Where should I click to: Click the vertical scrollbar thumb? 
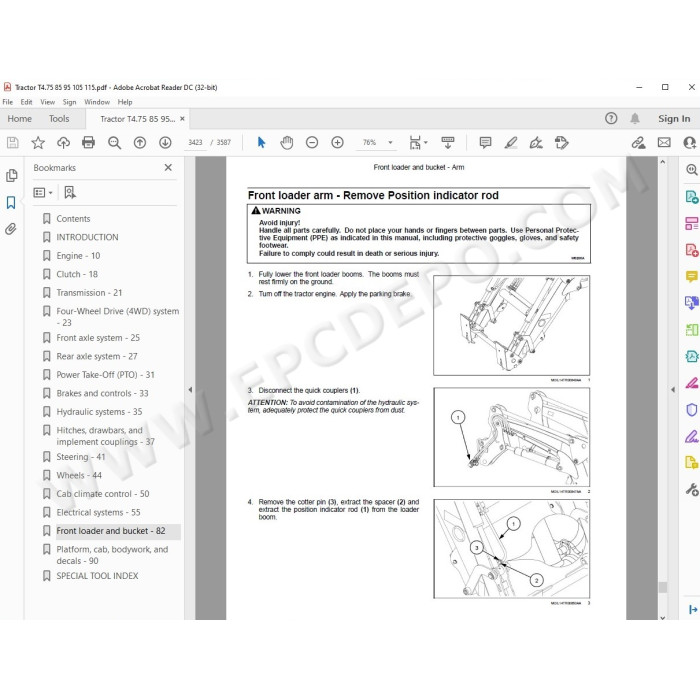point(662,587)
